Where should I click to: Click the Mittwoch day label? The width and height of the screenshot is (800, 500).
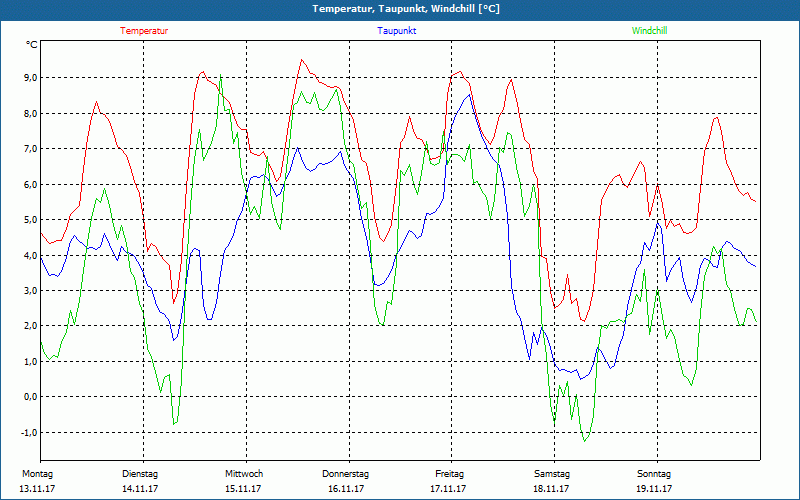pyautogui.click(x=244, y=474)
